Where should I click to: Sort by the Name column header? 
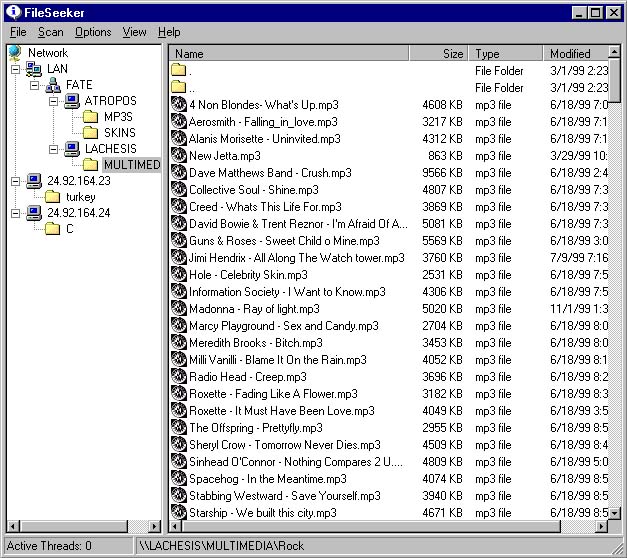[289, 53]
